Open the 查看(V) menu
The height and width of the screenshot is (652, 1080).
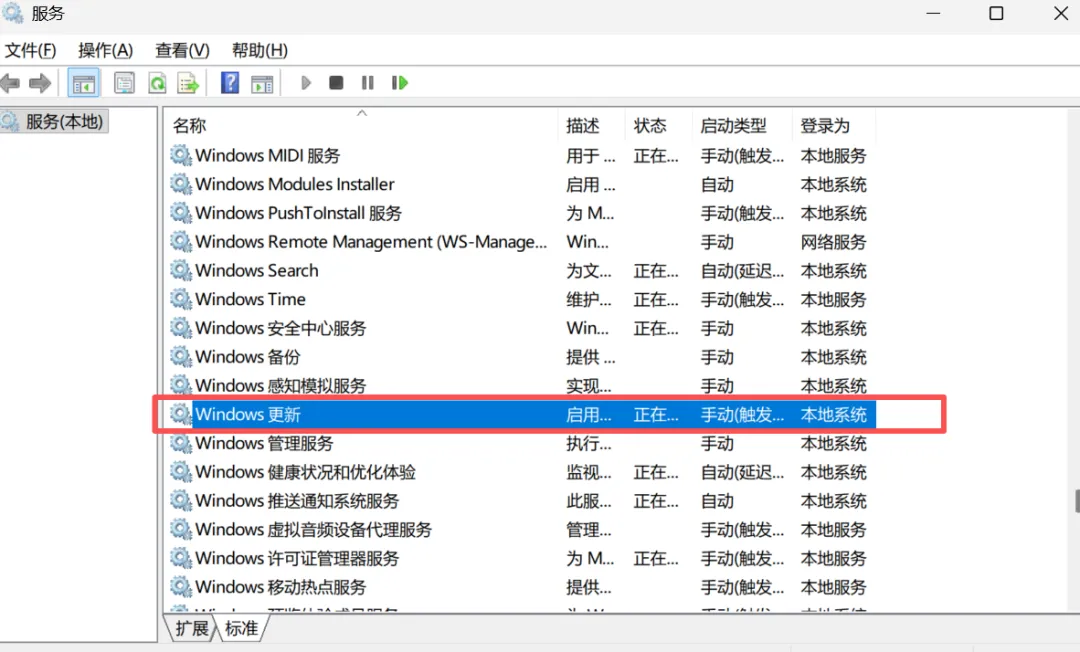(182, 50)
